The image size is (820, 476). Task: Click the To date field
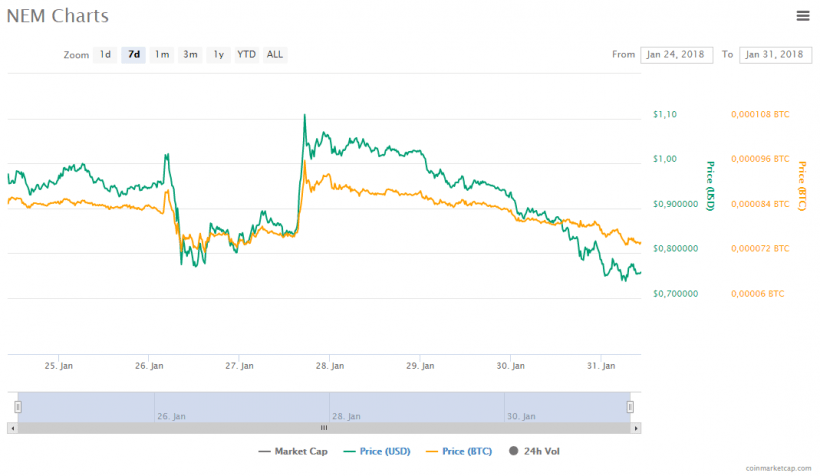pos(774,55)
